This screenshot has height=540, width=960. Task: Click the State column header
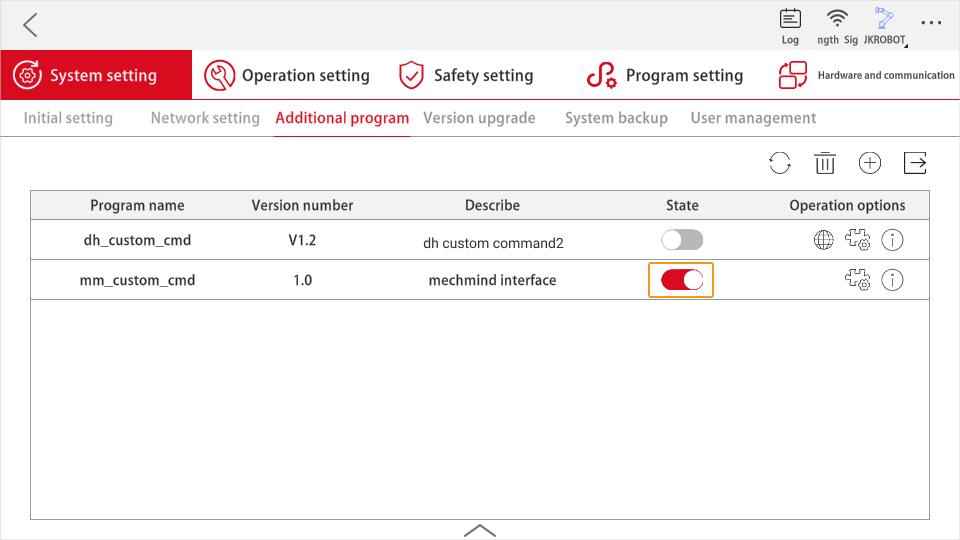pyautogui.click(x=682, y=205)
